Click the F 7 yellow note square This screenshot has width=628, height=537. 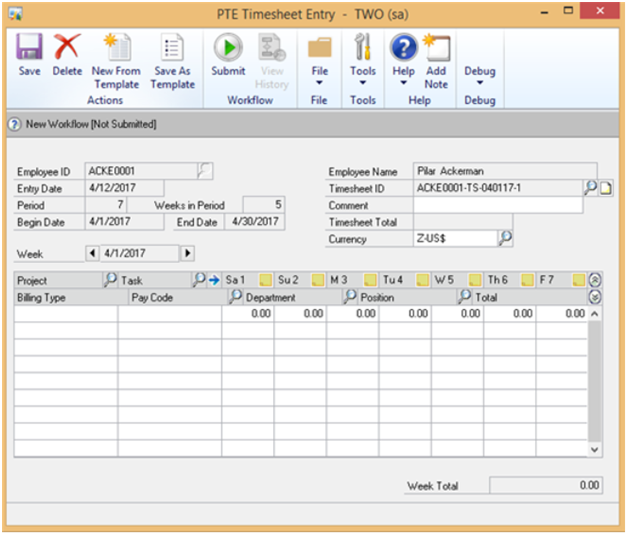[x=578, y=281]
